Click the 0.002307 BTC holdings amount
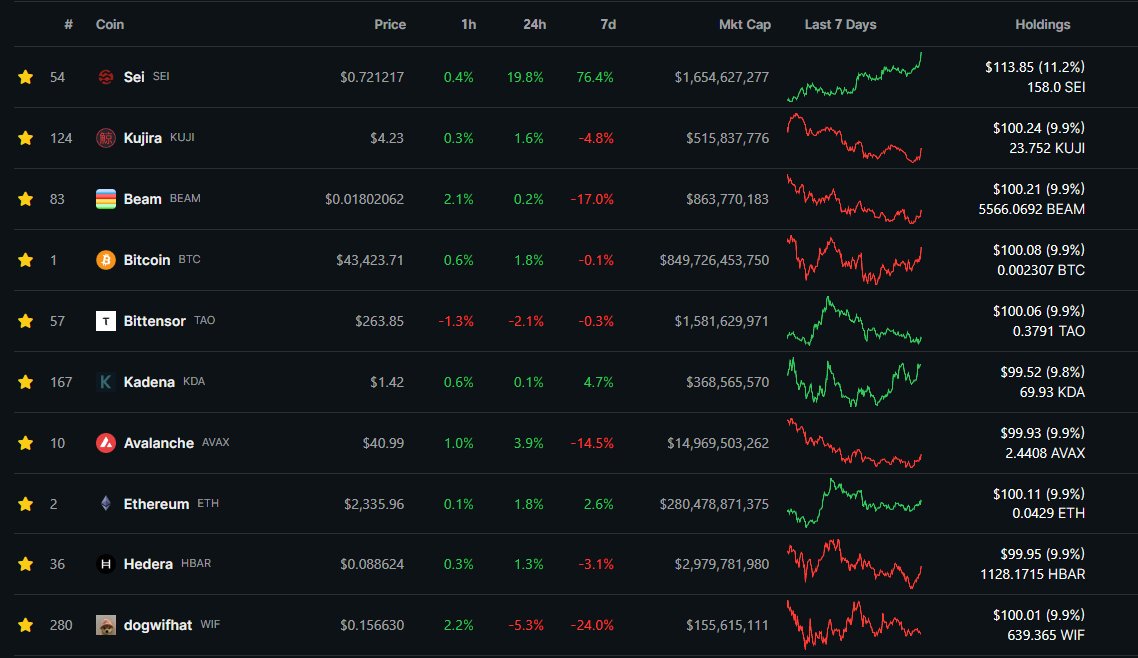Image resolution: width=1138 pixels, height=658 pixels. pyautogui.click(x=1041, y=270)
